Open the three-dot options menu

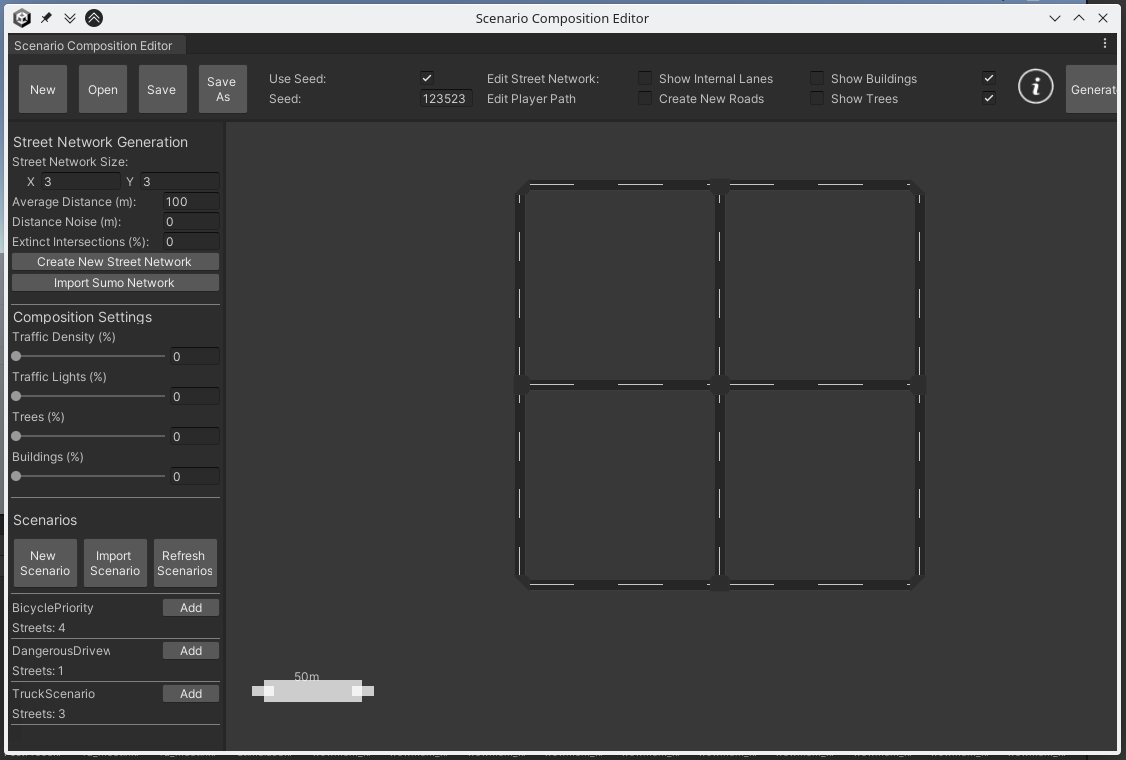[1104, 44]
